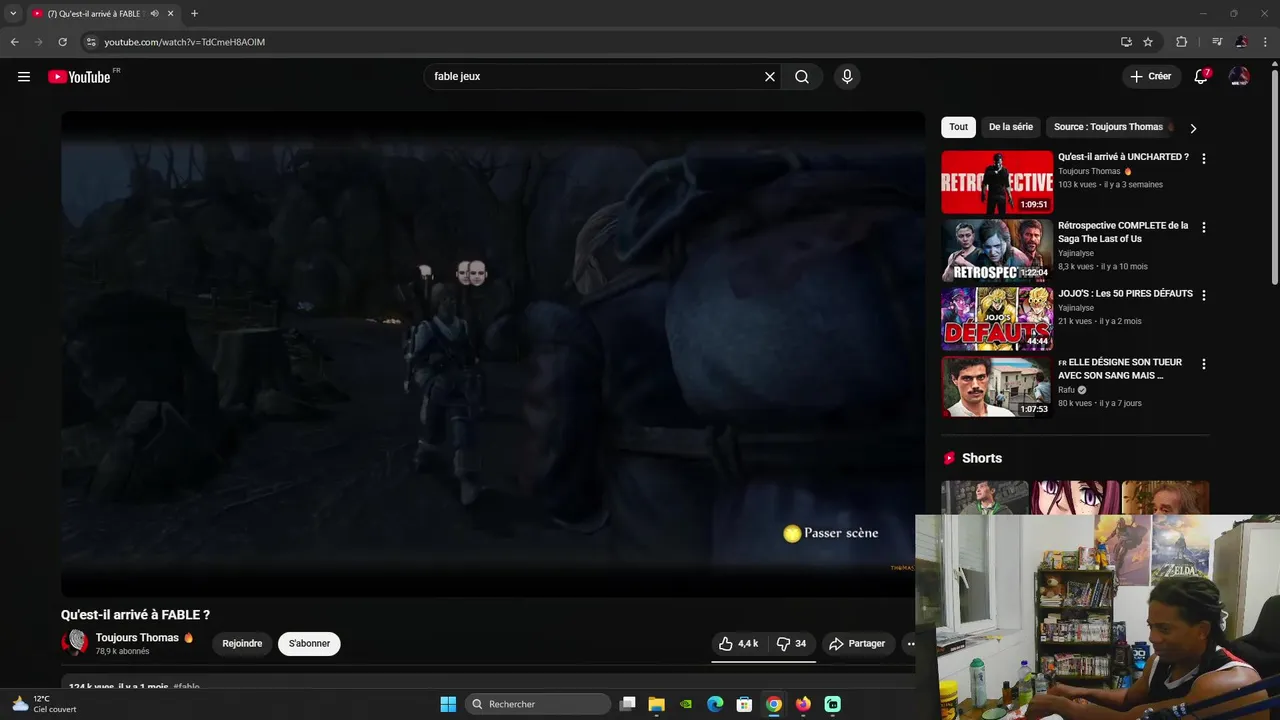Click the taskbar Rechercher search box
This screenshot has width=1280, height=720.
click(539, 704)
